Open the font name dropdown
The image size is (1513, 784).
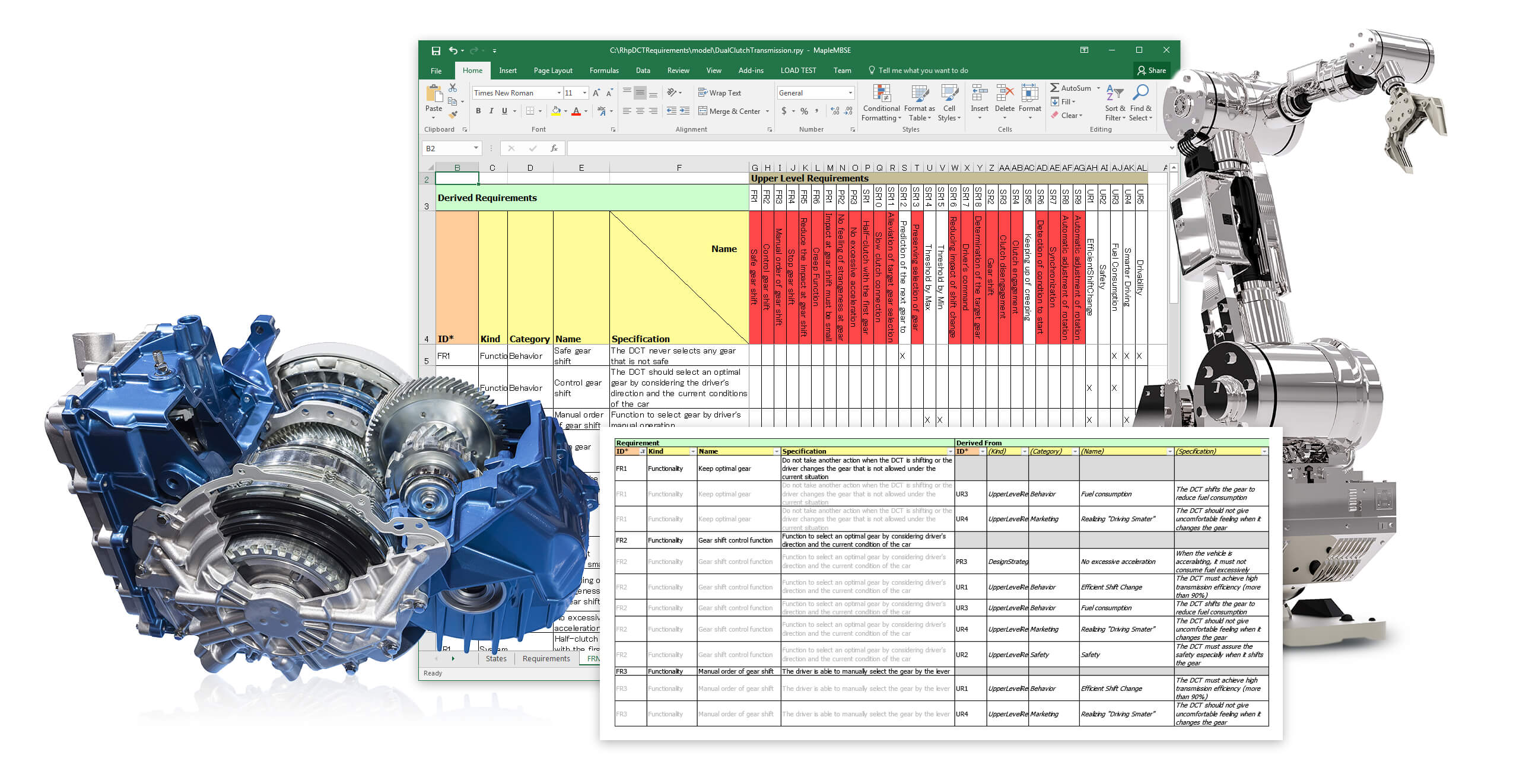pyautogui.click(x=558, y=93)
